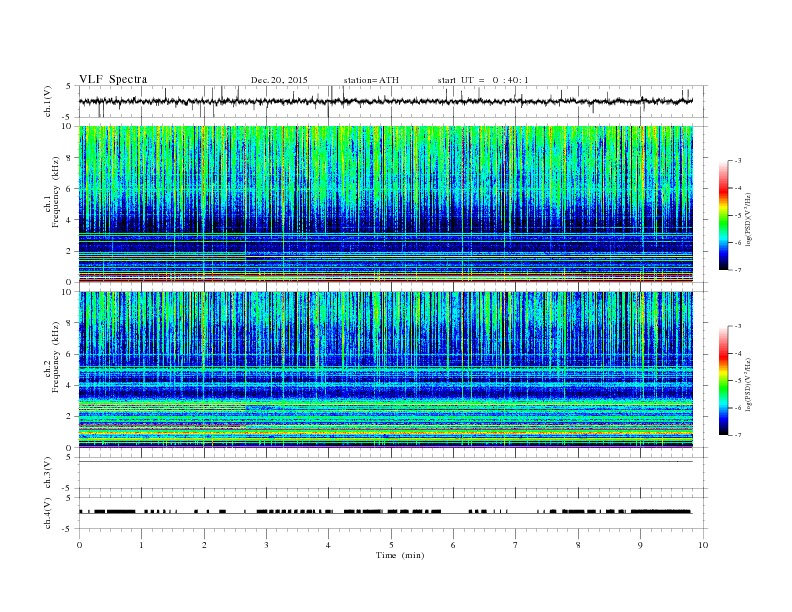Click the "ch.4(V)" axis label
792x612 pixels.
pyautogui.click(x=48, y=513)
